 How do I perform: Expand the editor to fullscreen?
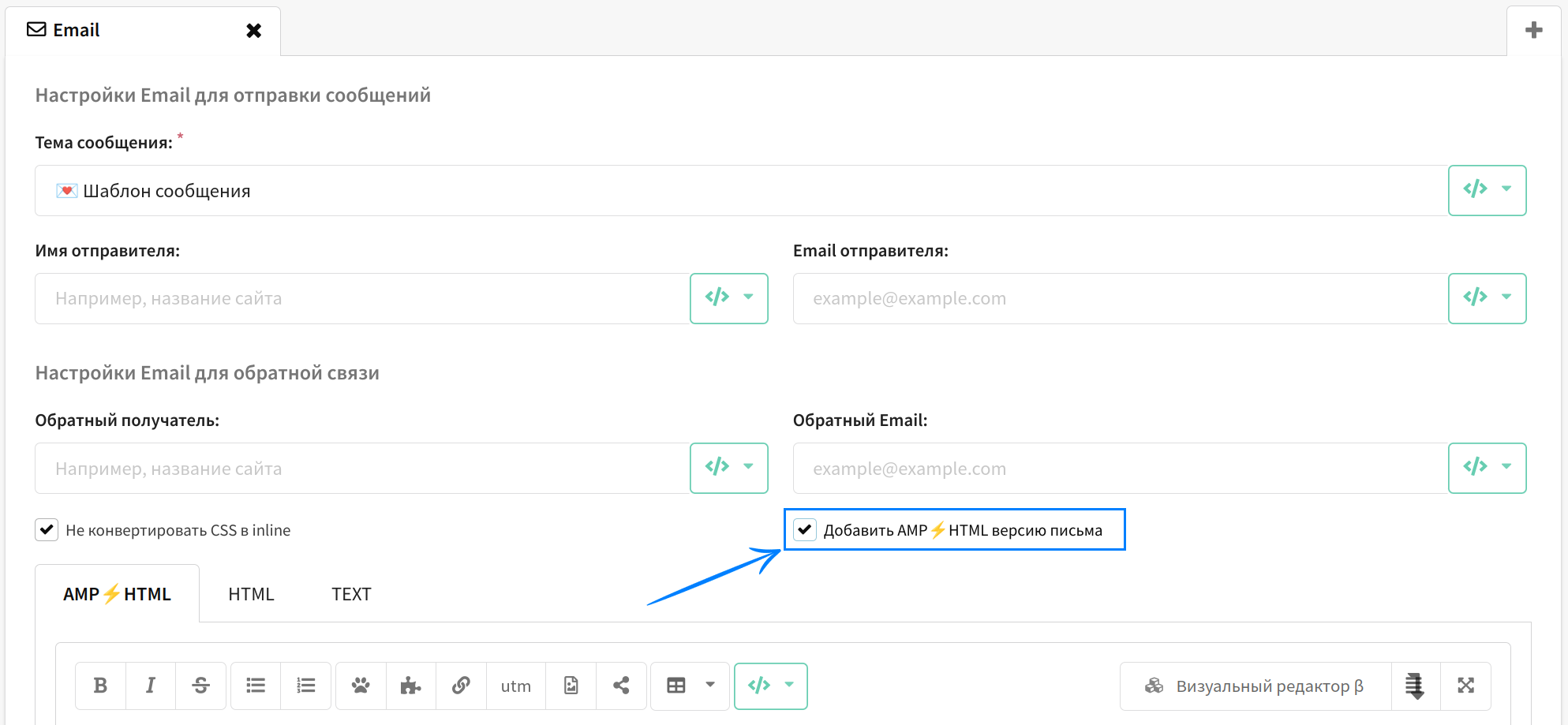[1465, 686]
